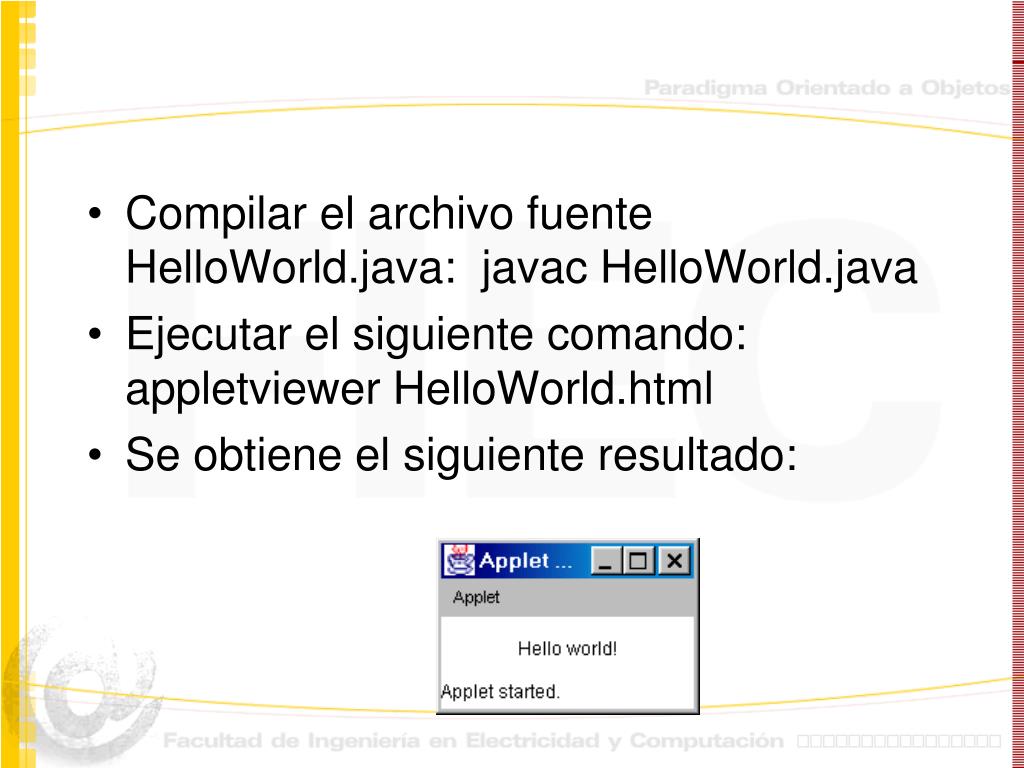Open the Applet menu in appletviewer

tap(476, 597)
